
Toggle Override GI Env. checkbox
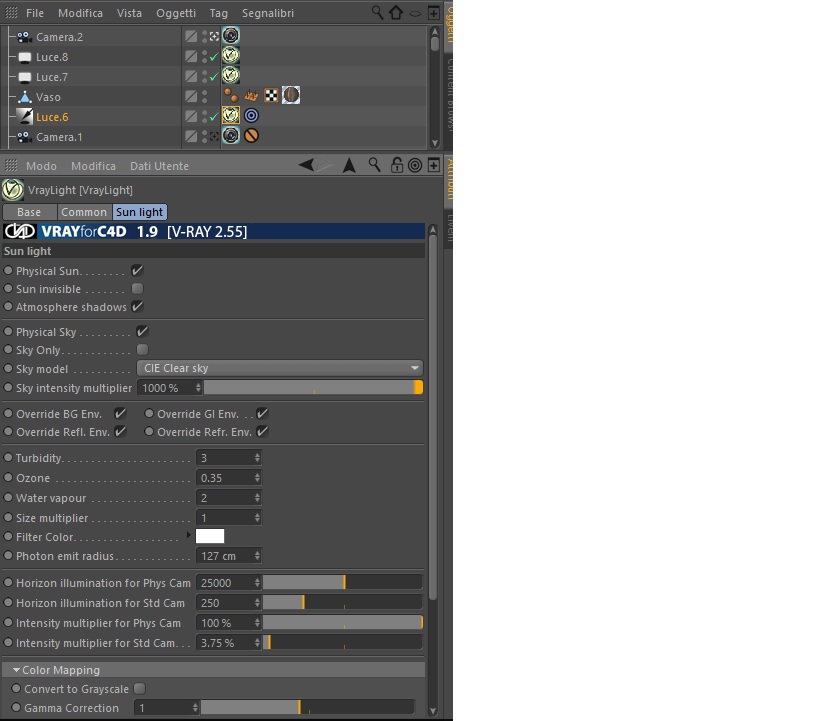pos(262,413)
